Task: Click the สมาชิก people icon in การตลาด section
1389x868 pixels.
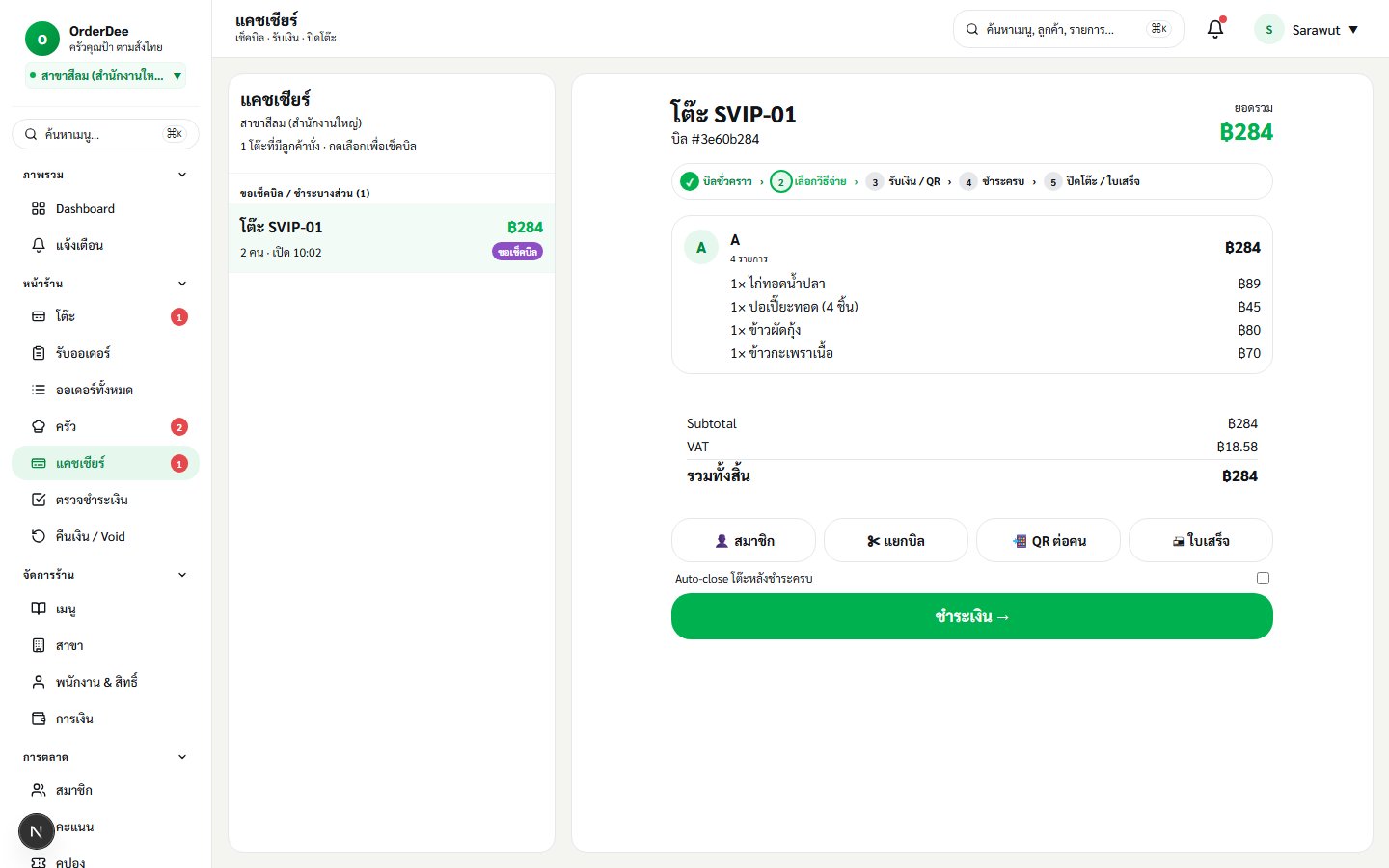Action: point(39,790)
